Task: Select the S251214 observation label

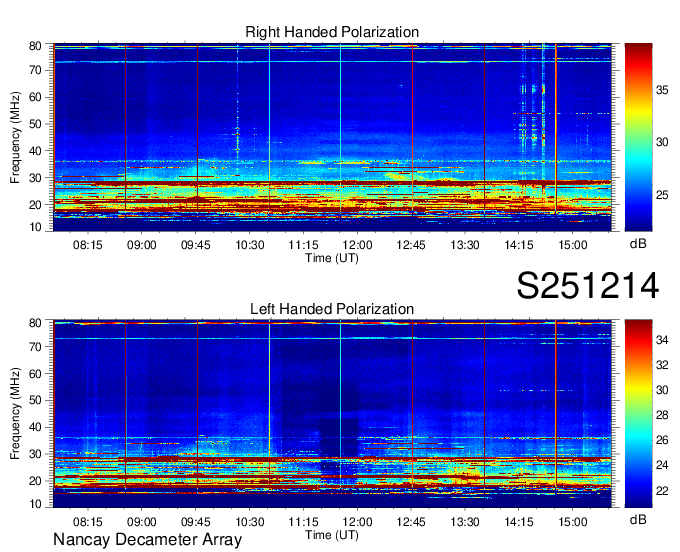Action: coord(587,287)
